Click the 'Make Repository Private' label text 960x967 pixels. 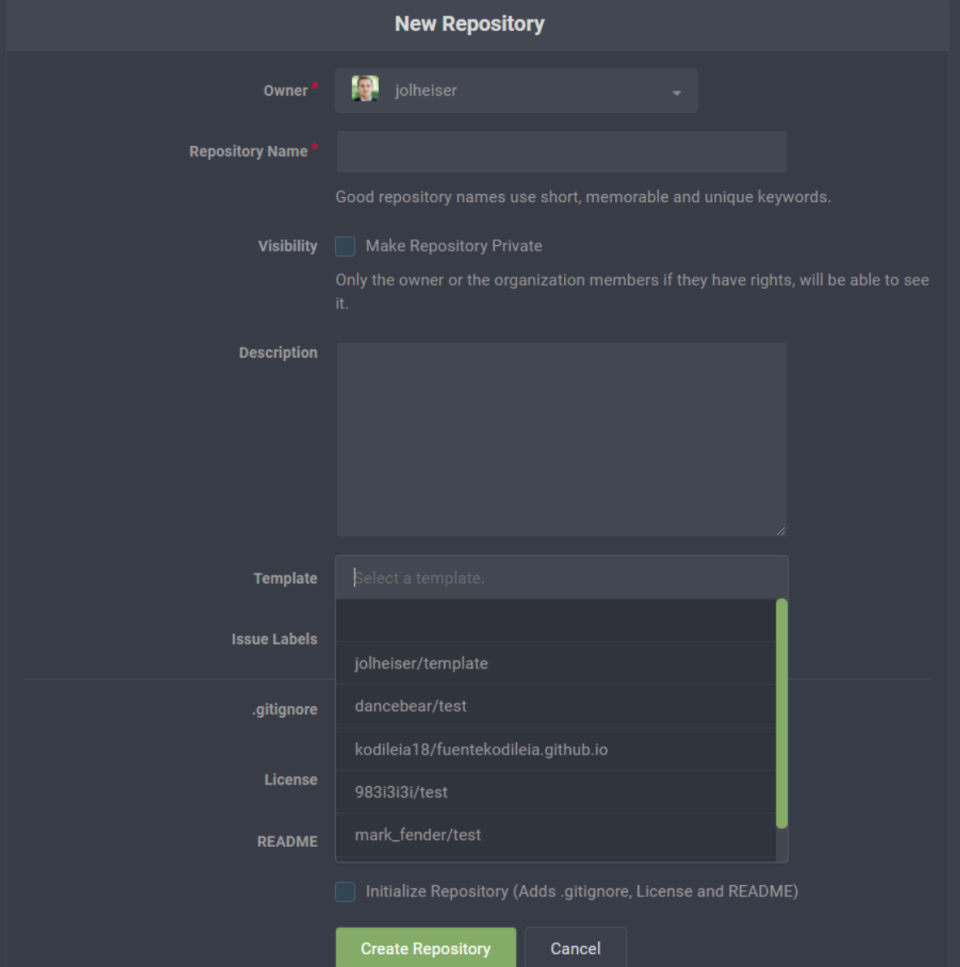453,246
